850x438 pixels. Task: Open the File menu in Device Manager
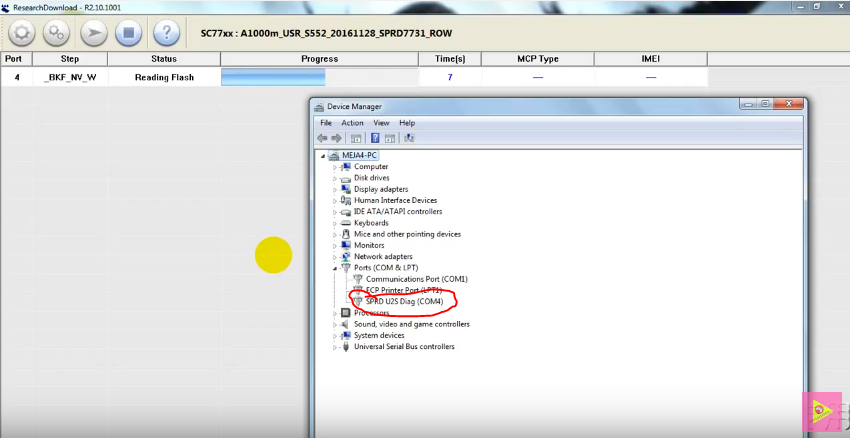(326, 123)
